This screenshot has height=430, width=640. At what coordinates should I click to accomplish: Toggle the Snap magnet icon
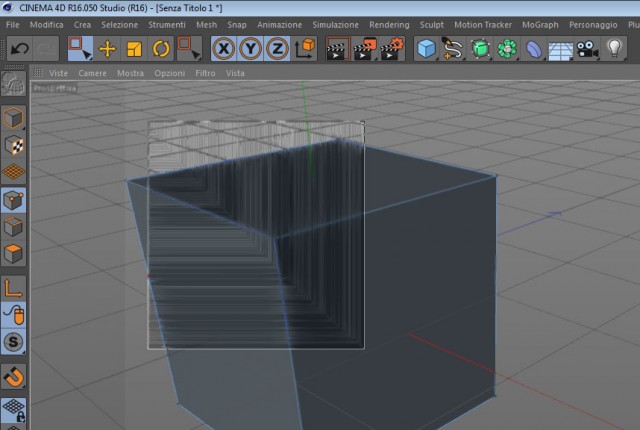coord(13,377)
